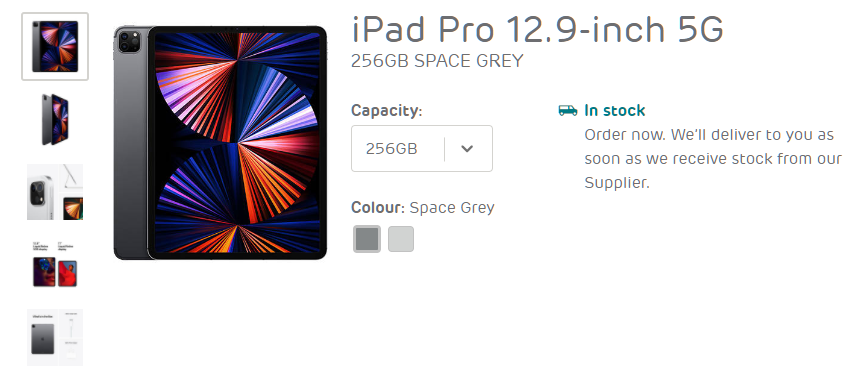Open the what's-in-the-box thumbnail
The height and width of the screenshot is (380, 859).
tap(55, 337)
